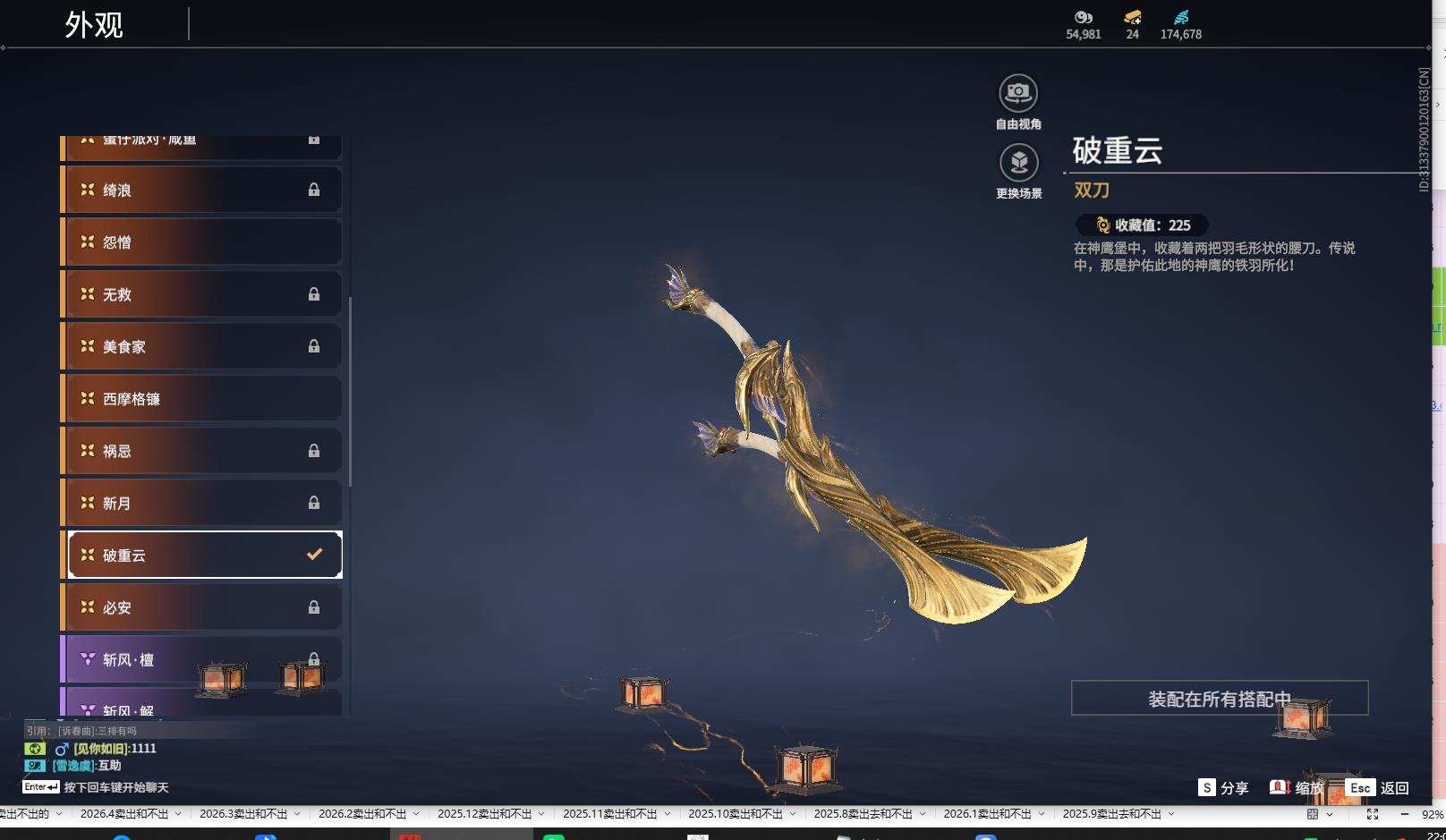
Task: Switch to sheet tab 2026.4卖出和不出
Action: click(x=123, y=814)
